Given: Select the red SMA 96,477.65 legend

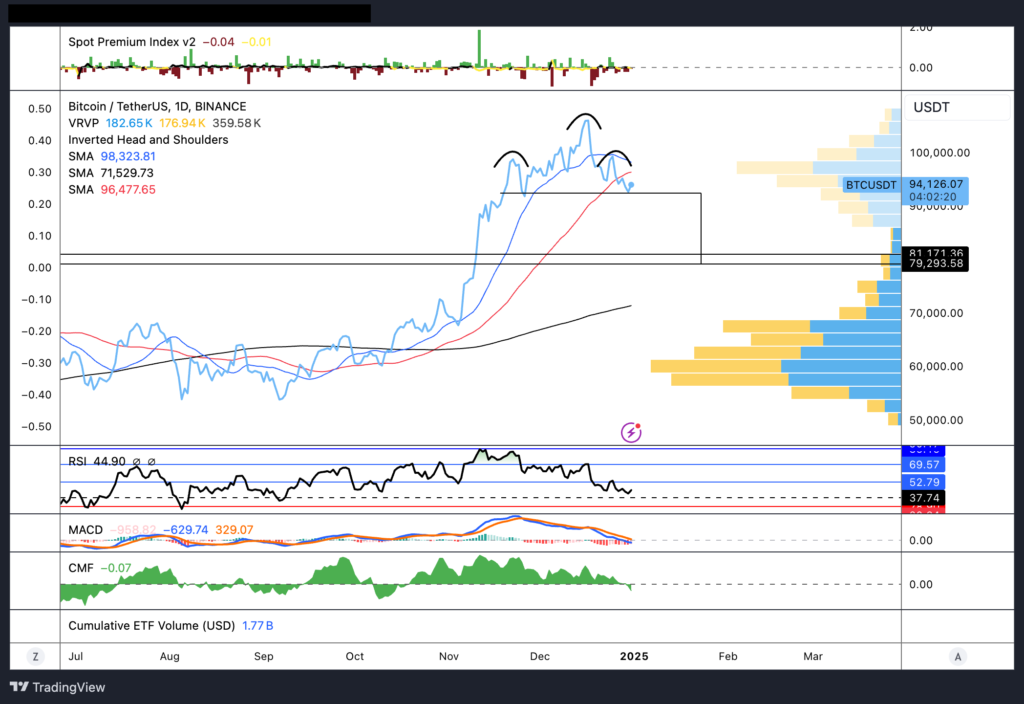Looking at the screenshot, I should pyautogui.click(x=80, y=190).
